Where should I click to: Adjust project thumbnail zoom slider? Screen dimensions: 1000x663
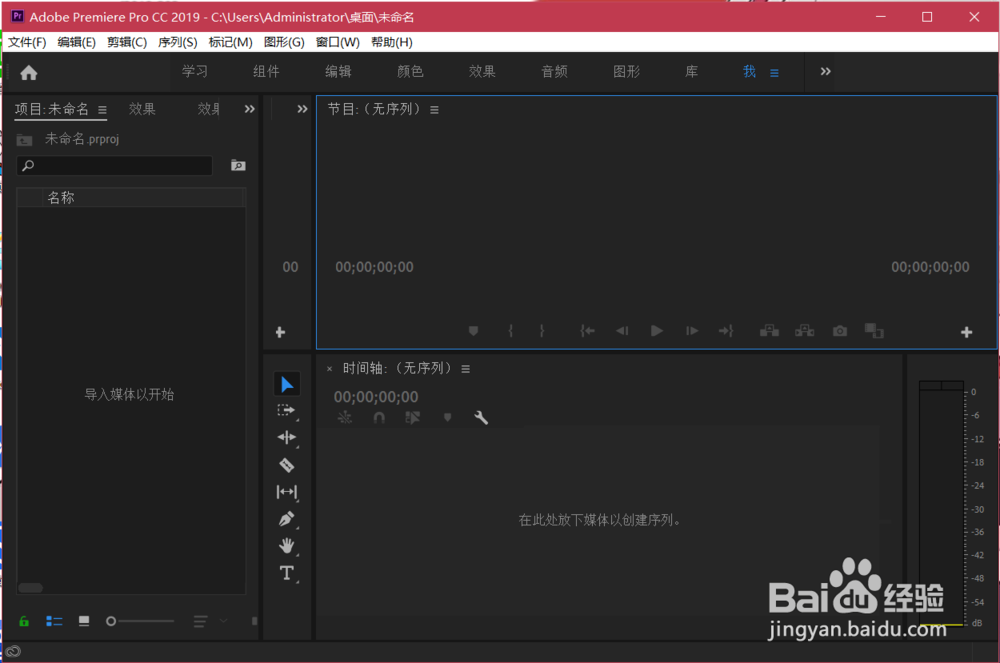coord(140,621)
